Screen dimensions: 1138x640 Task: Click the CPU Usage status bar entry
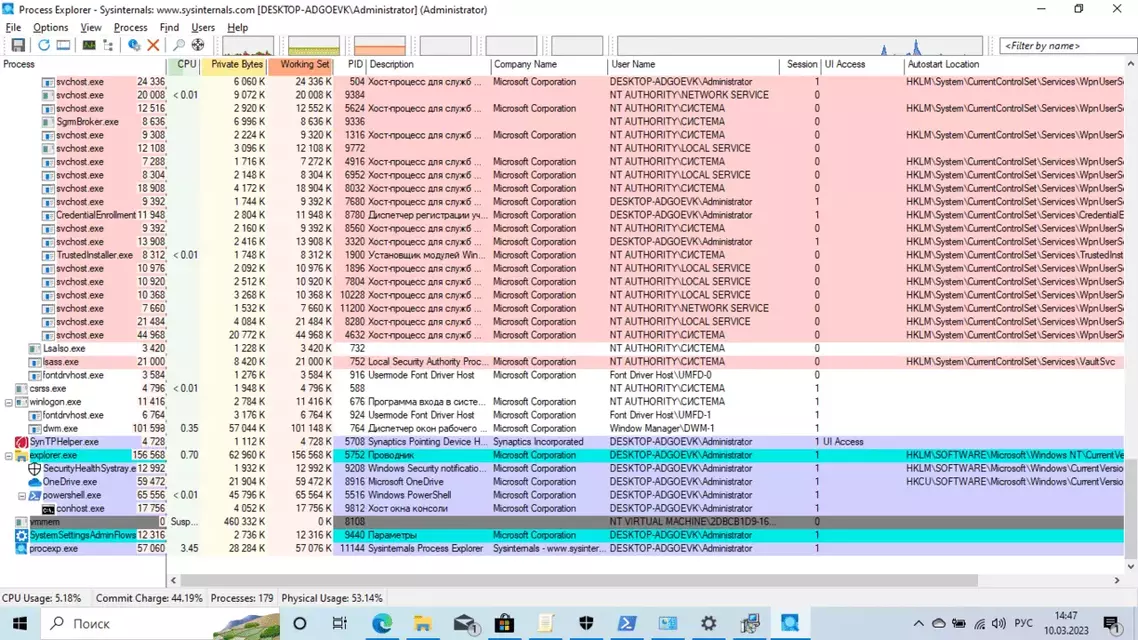click(x=42, y=599)
